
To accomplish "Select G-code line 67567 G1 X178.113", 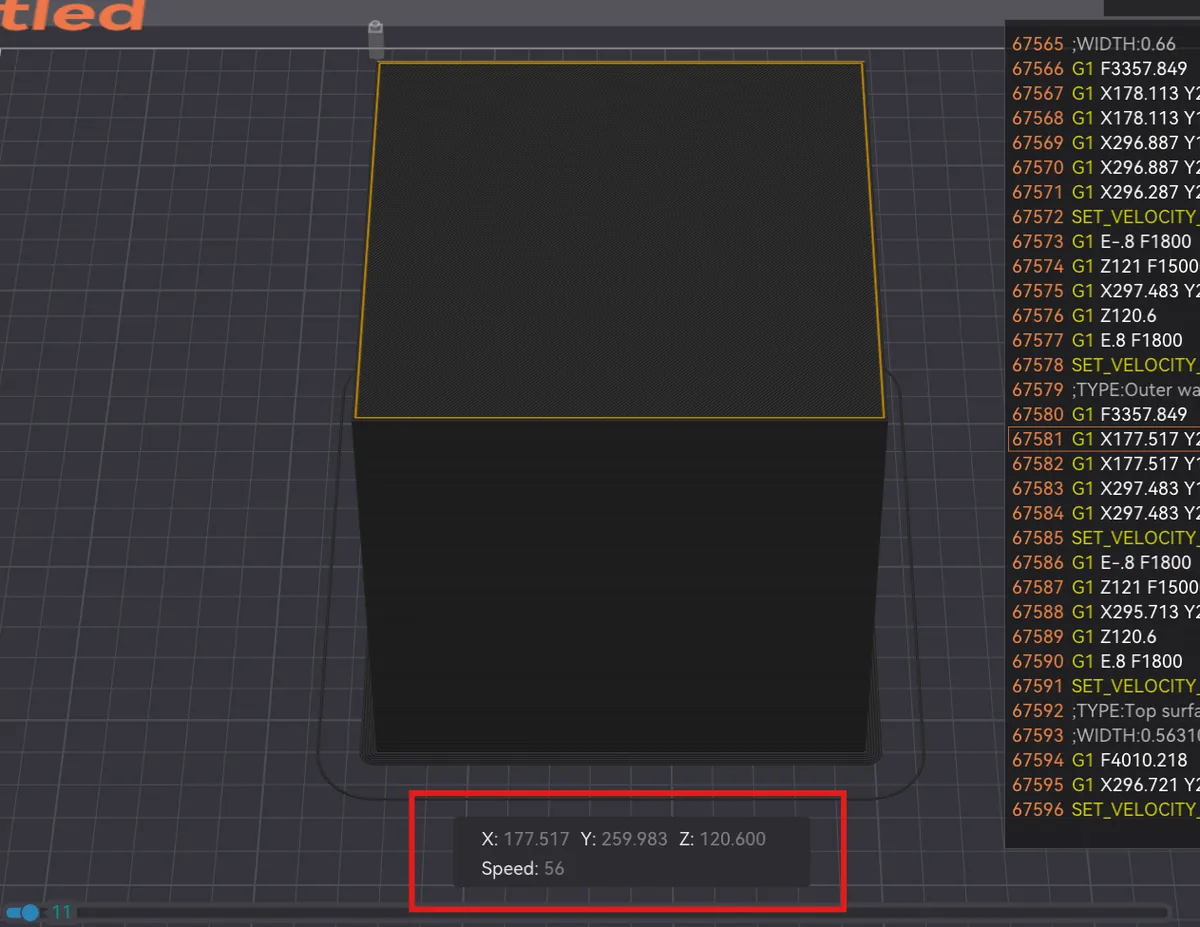I will click(x=1104, y=94).
